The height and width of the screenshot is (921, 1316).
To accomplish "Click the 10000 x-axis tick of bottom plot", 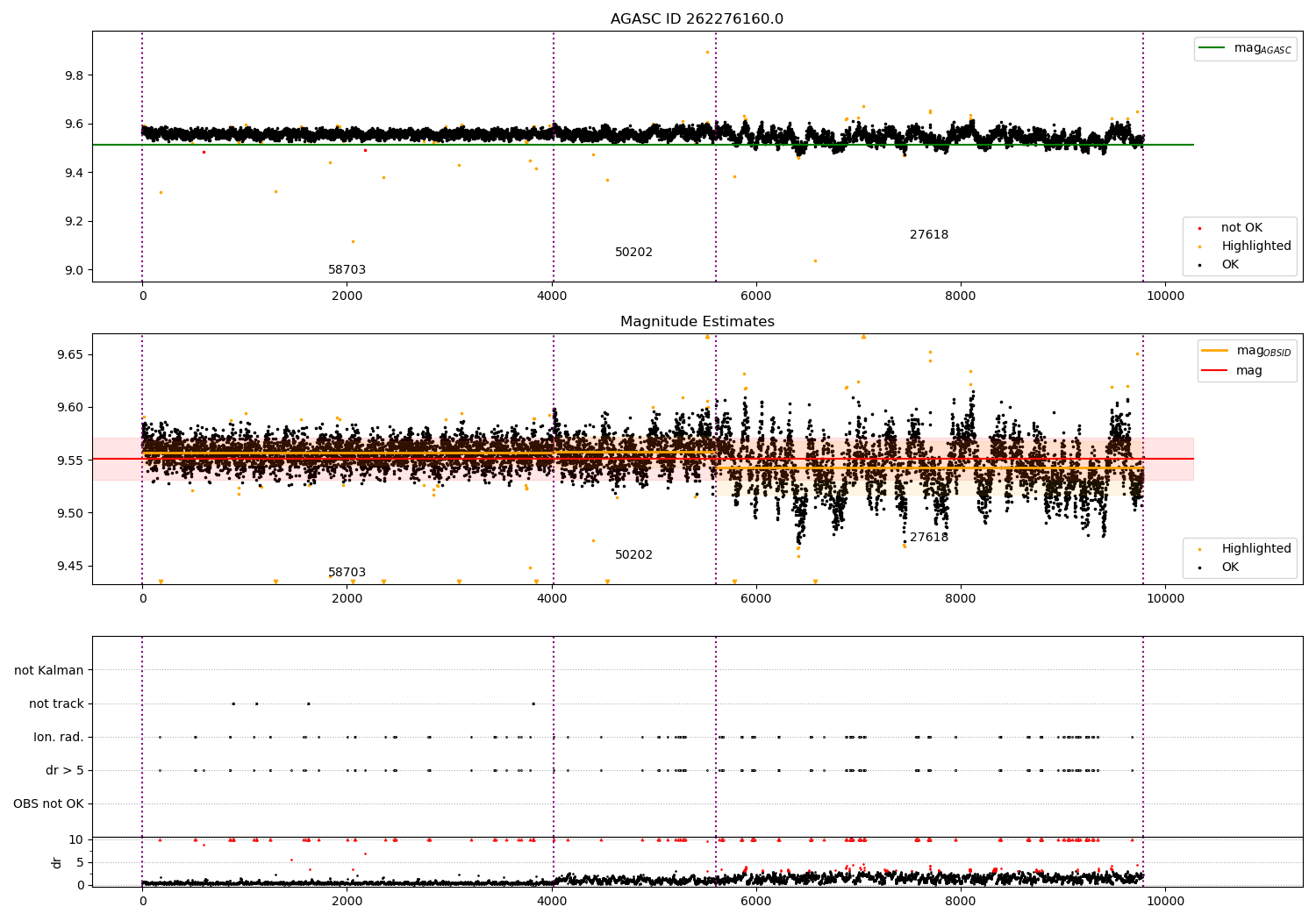I will click(1164, 901).
